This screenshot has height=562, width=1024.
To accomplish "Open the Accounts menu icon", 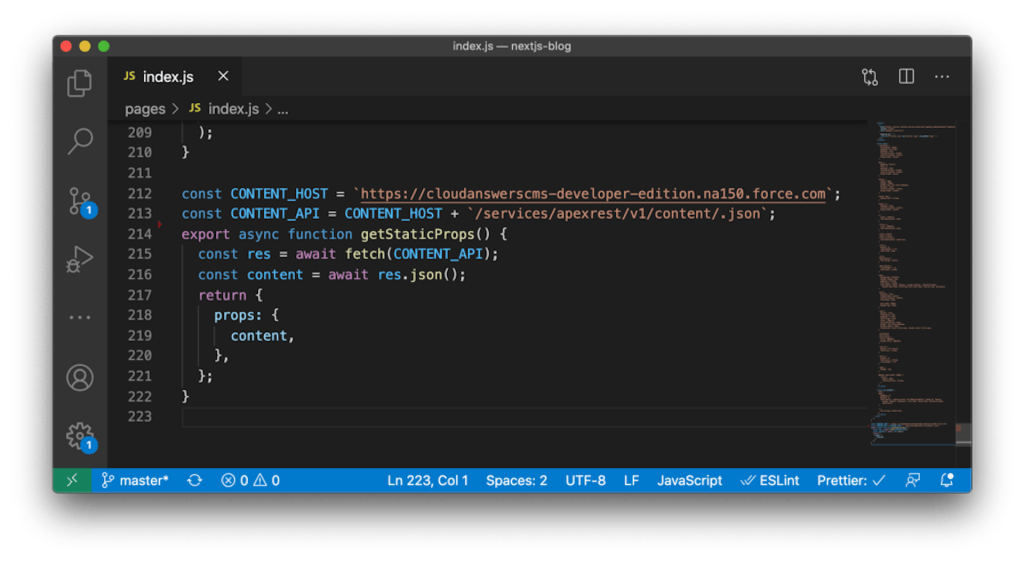I will 80,377.
